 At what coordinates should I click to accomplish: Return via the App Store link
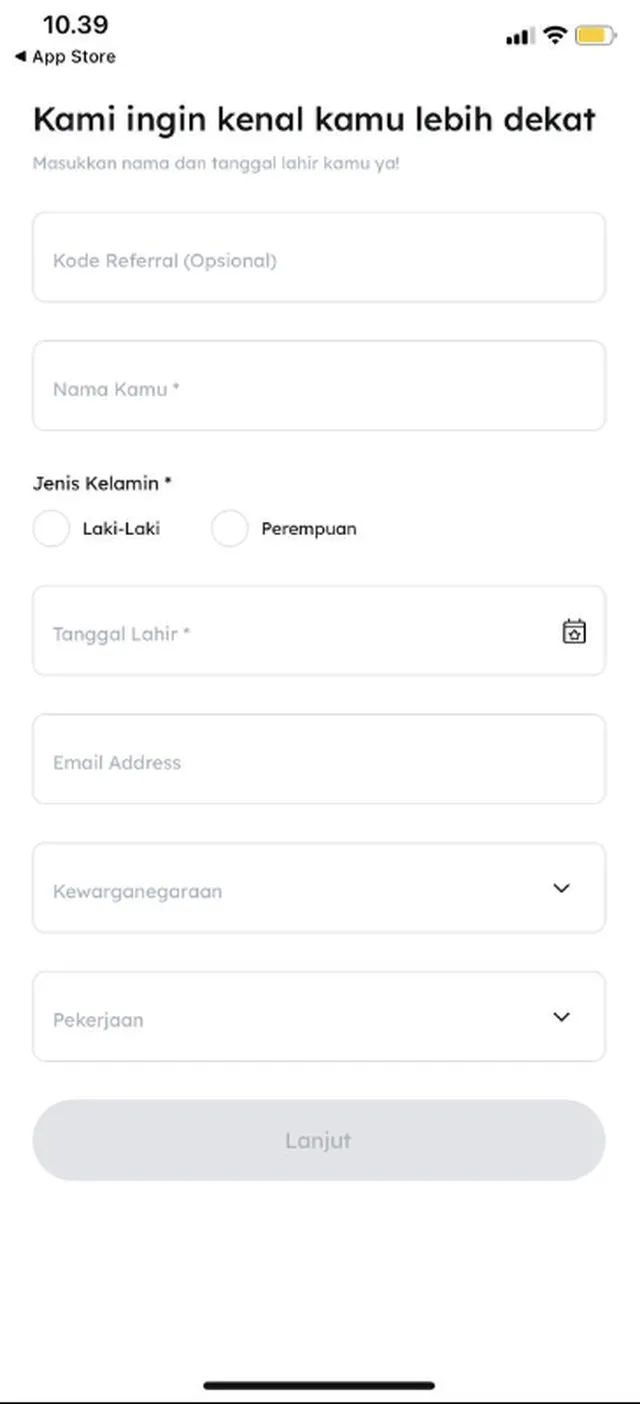pos(74,57)
